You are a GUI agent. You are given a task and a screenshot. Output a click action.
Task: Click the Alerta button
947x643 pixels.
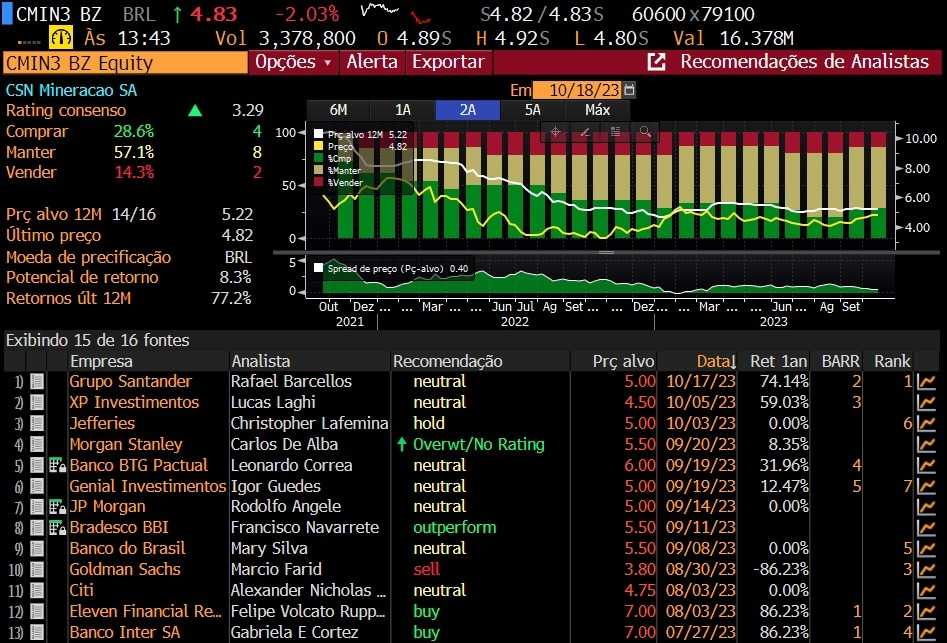(372, 62)
